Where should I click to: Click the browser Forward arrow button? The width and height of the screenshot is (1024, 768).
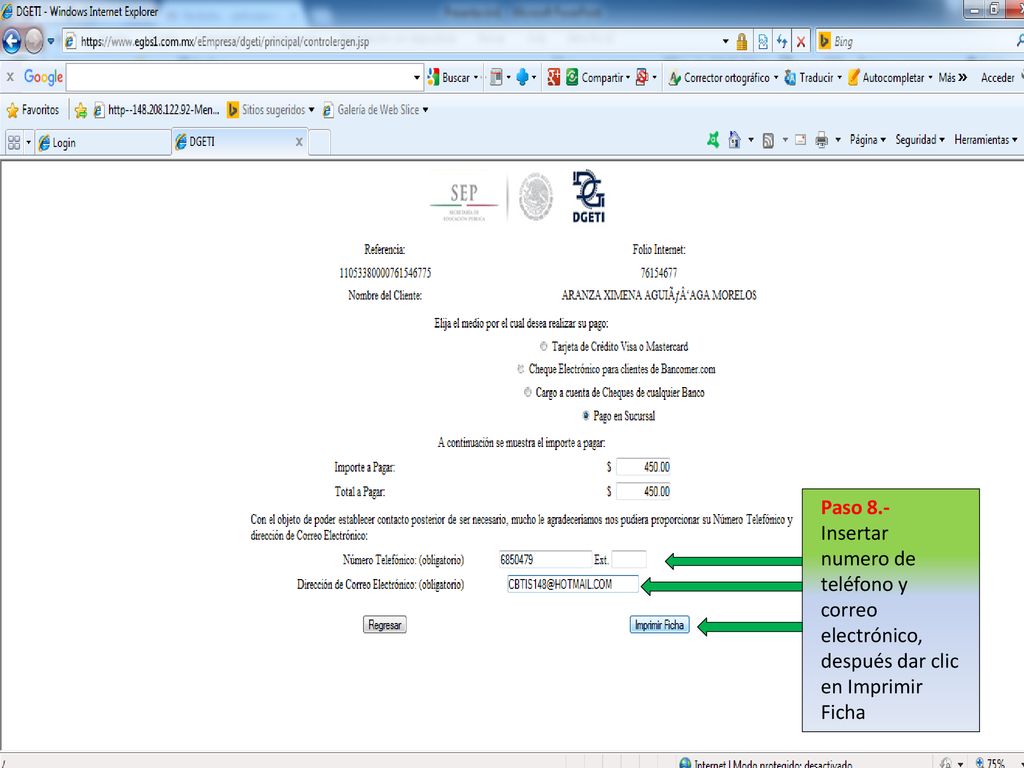[34, 41]
